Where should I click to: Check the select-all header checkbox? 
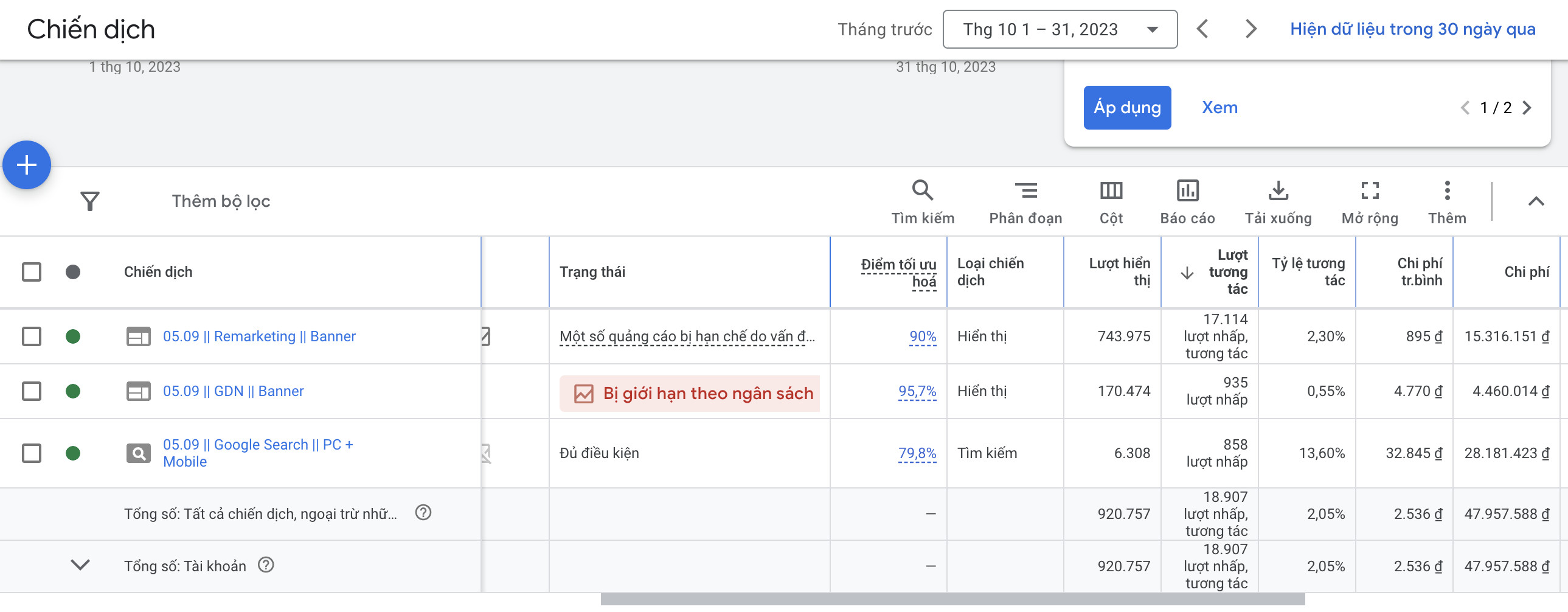(32, 272)
